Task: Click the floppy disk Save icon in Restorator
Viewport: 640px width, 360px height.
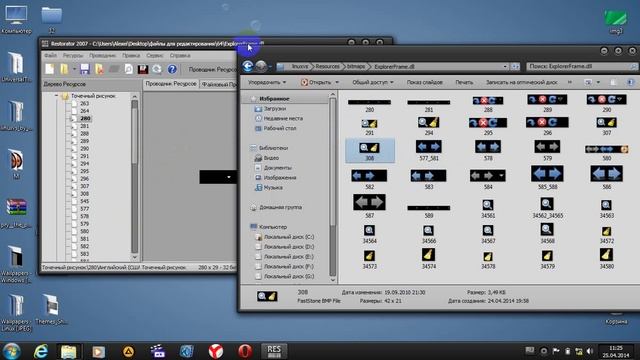Action: point(84,69)
